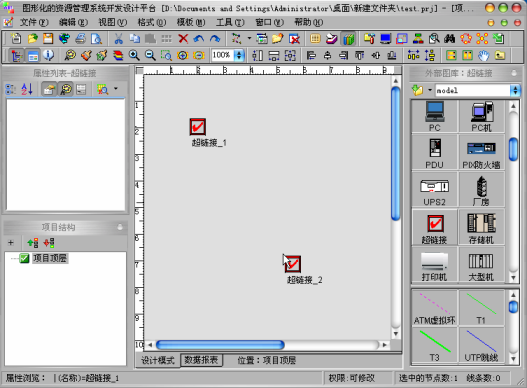Click the canvas horizontal scrollbar thumb

click(220, 345)
